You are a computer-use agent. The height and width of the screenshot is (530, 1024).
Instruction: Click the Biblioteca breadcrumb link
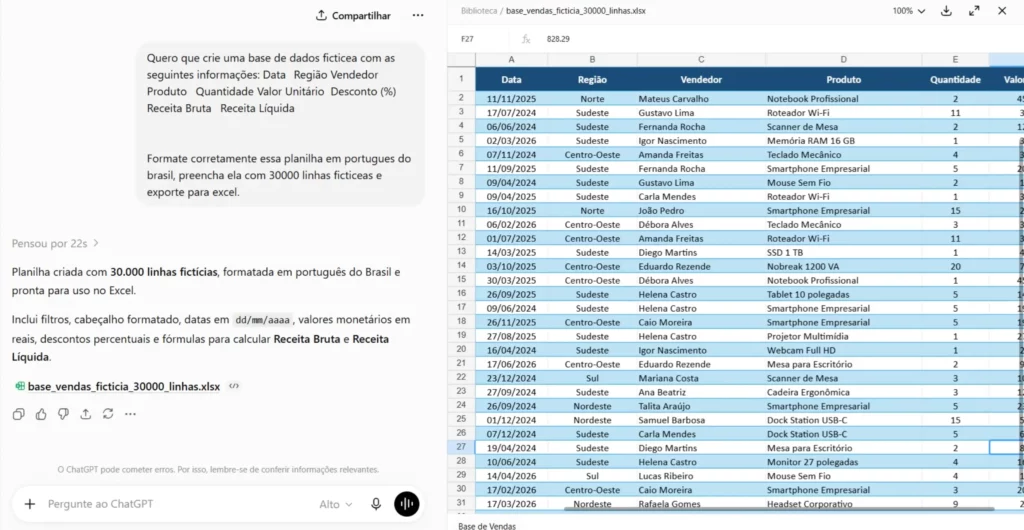[477, 11]
